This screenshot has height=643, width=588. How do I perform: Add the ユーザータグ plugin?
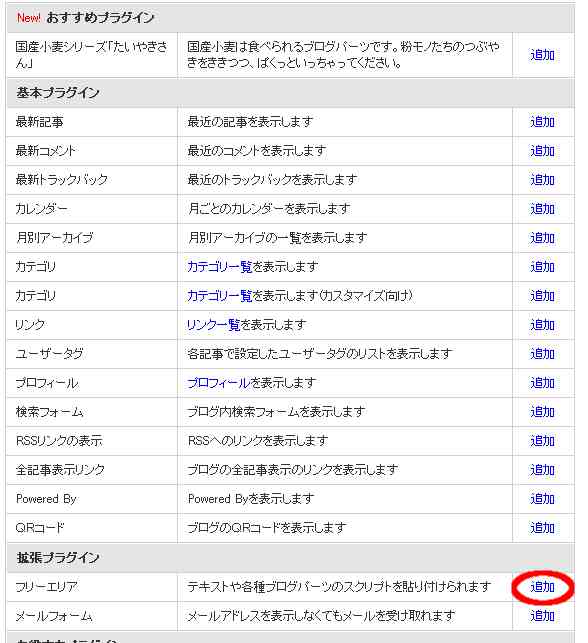click(542, 354)
